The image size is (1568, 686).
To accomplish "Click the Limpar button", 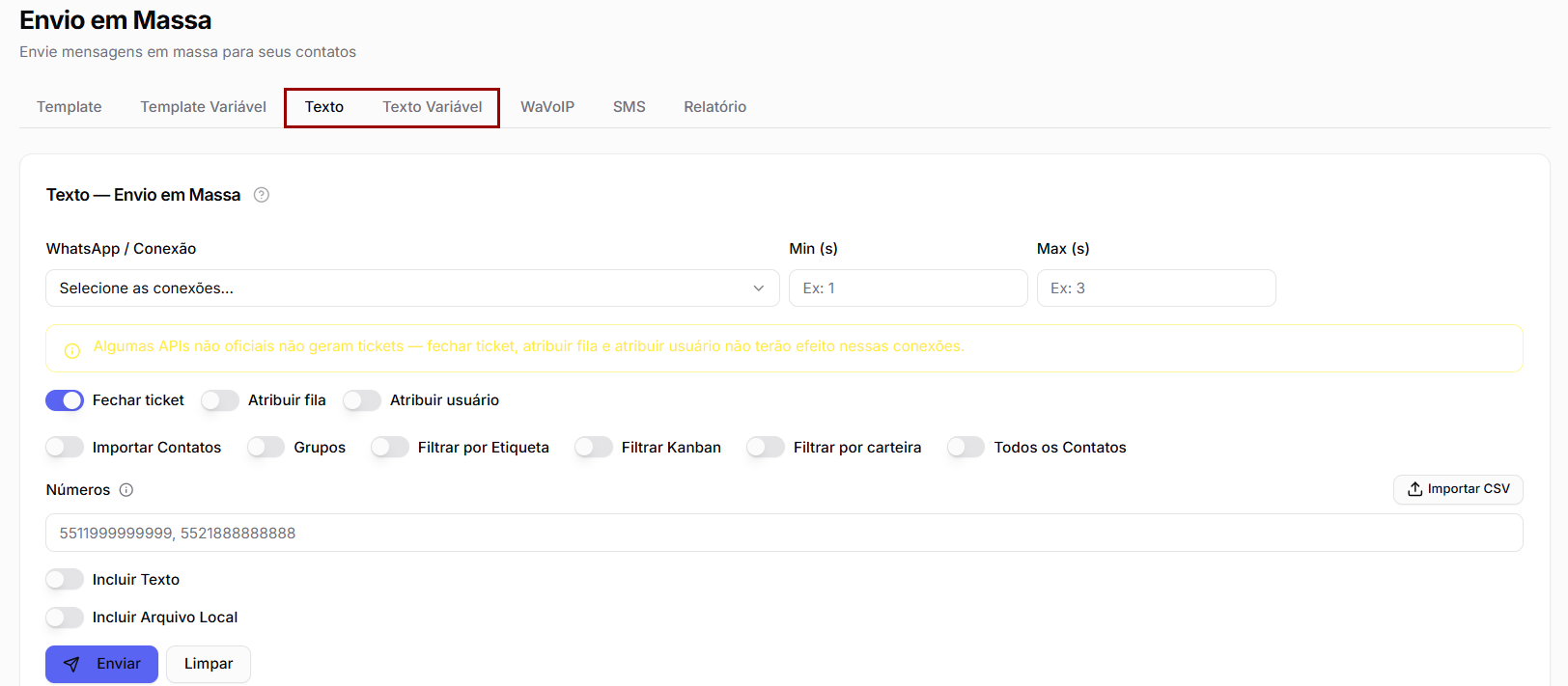I will [209, 664].
